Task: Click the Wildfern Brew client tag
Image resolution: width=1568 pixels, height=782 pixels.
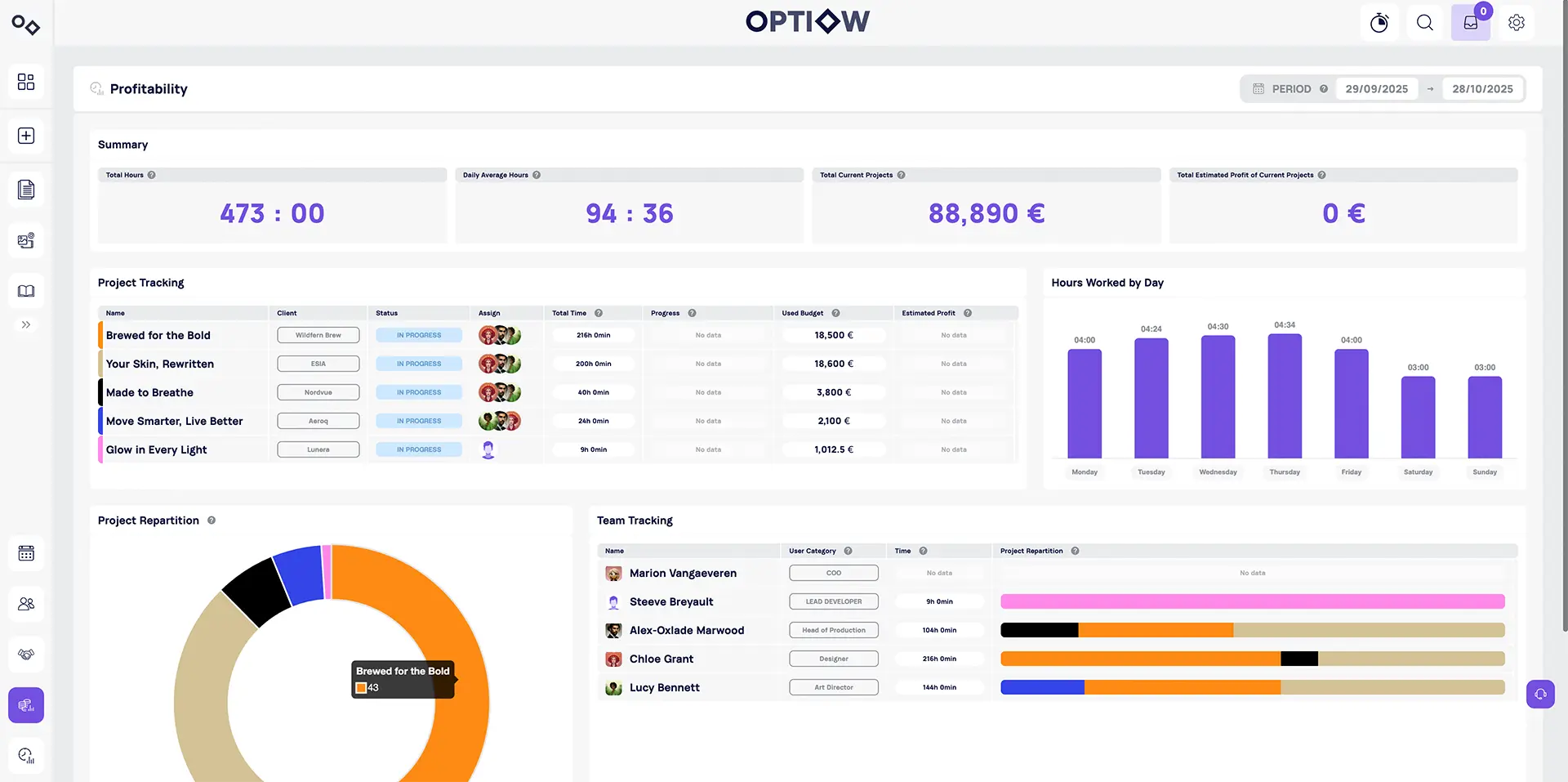Action: pos(318,335)
